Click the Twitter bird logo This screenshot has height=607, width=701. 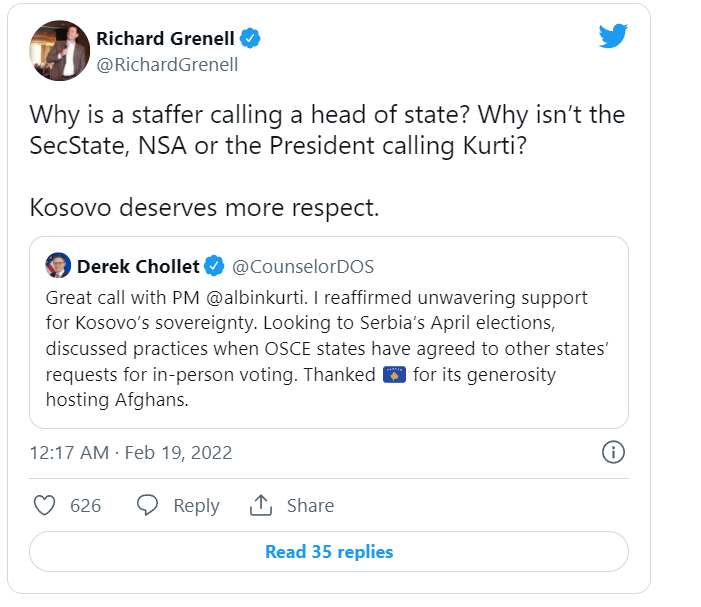point(613,37)
